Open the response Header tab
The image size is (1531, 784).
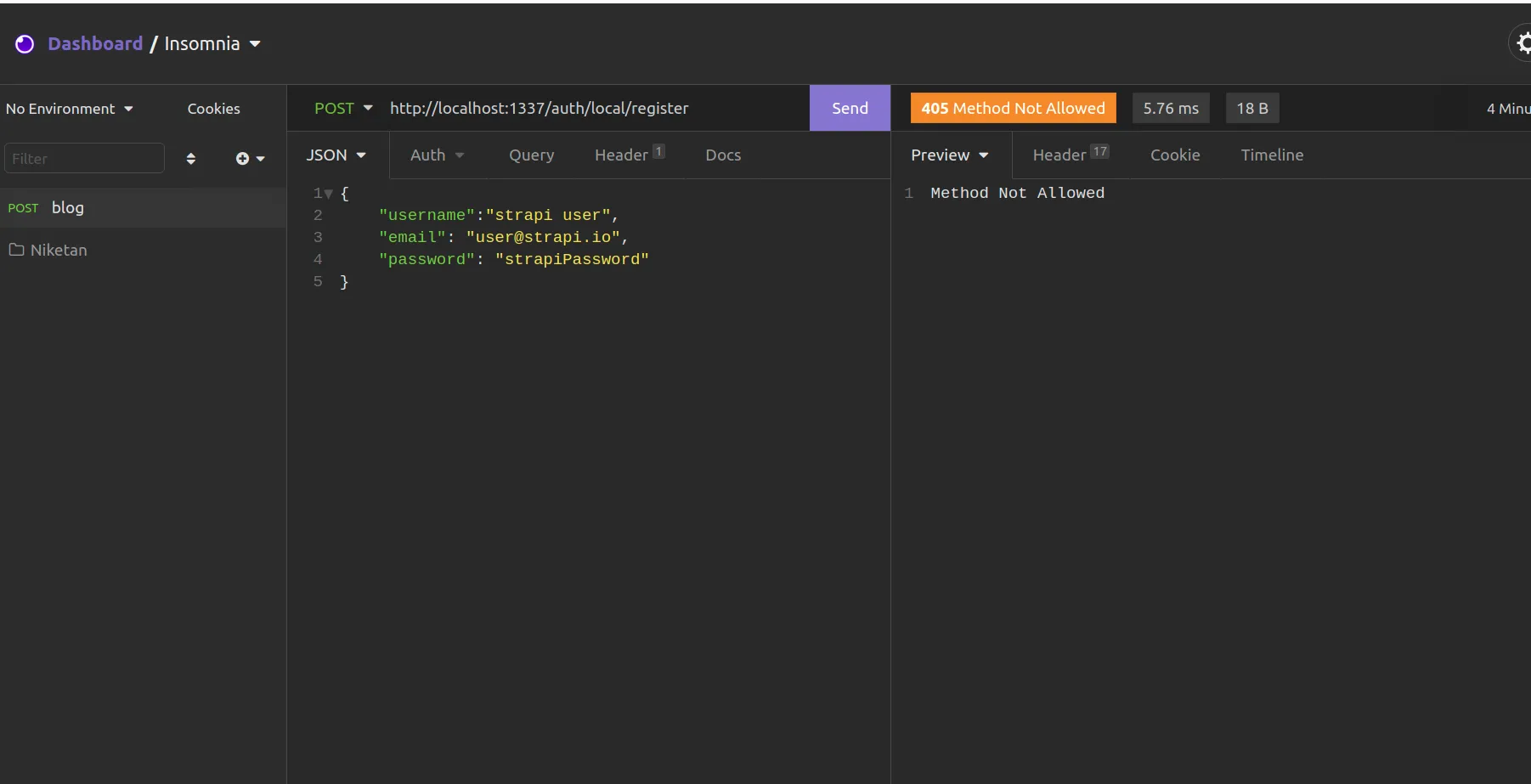[x=1071, y=155]
